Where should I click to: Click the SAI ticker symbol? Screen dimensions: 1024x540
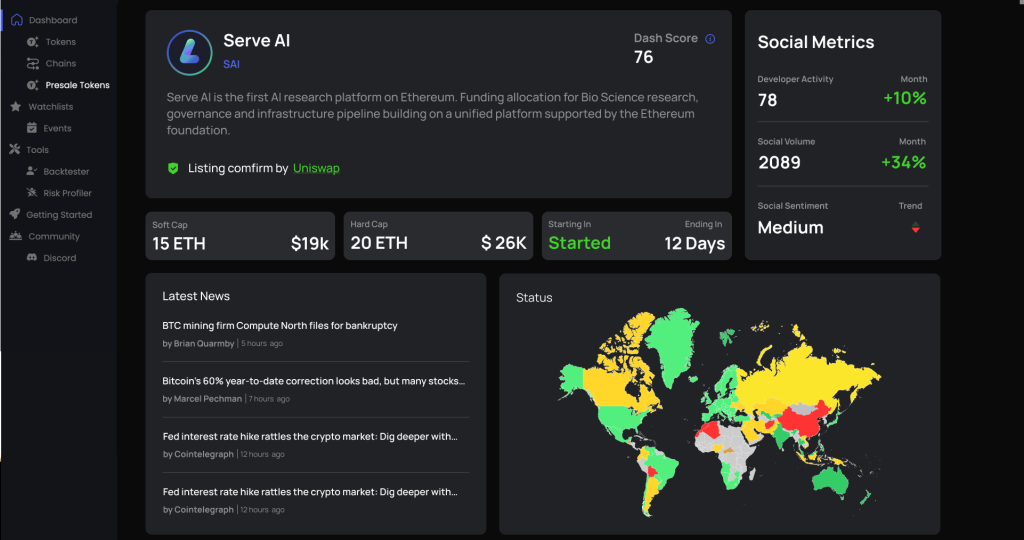coord(231,64)
